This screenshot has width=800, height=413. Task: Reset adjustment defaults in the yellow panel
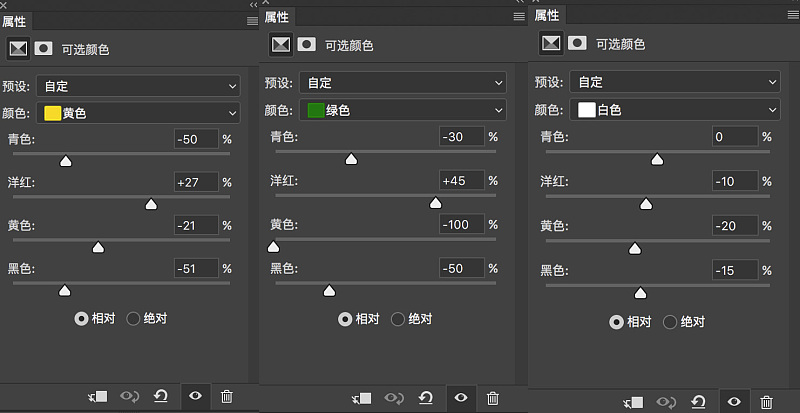click(161, 396)
